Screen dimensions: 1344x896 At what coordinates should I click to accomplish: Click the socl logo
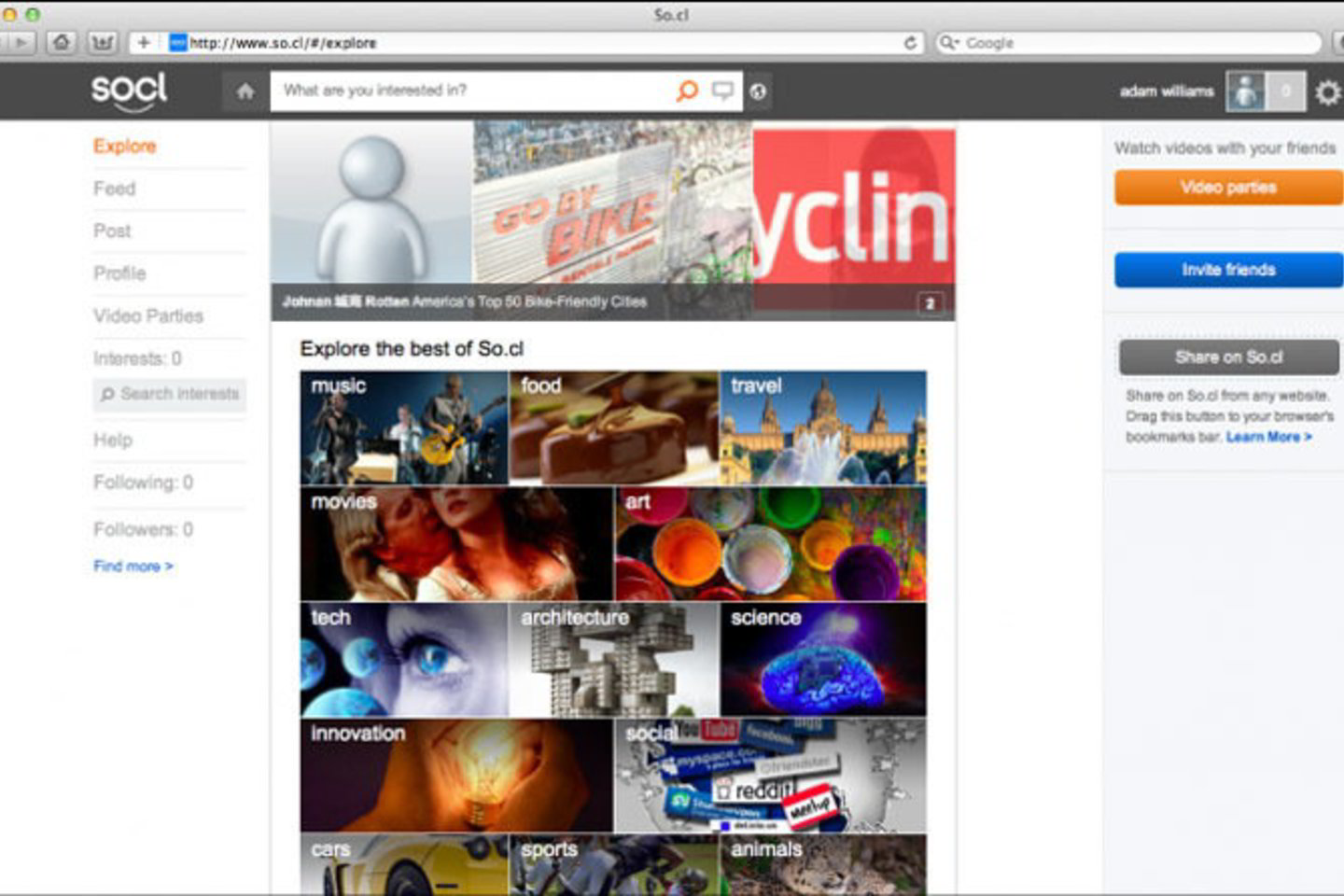click(x=129, y=91)
